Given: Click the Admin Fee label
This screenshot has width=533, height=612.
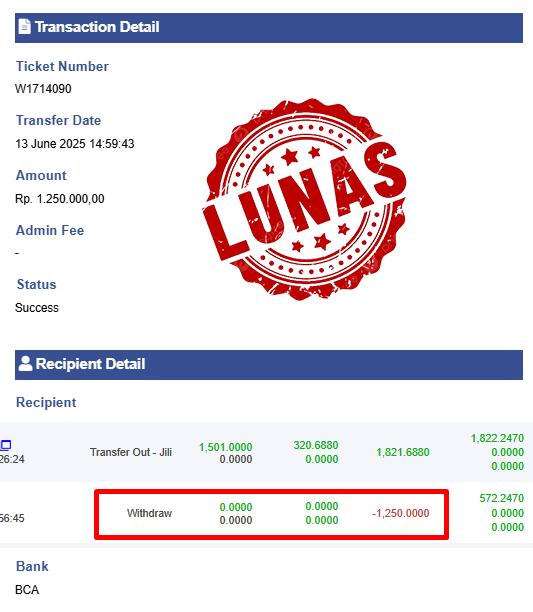Looking at the screenshot, I should 50,230.
